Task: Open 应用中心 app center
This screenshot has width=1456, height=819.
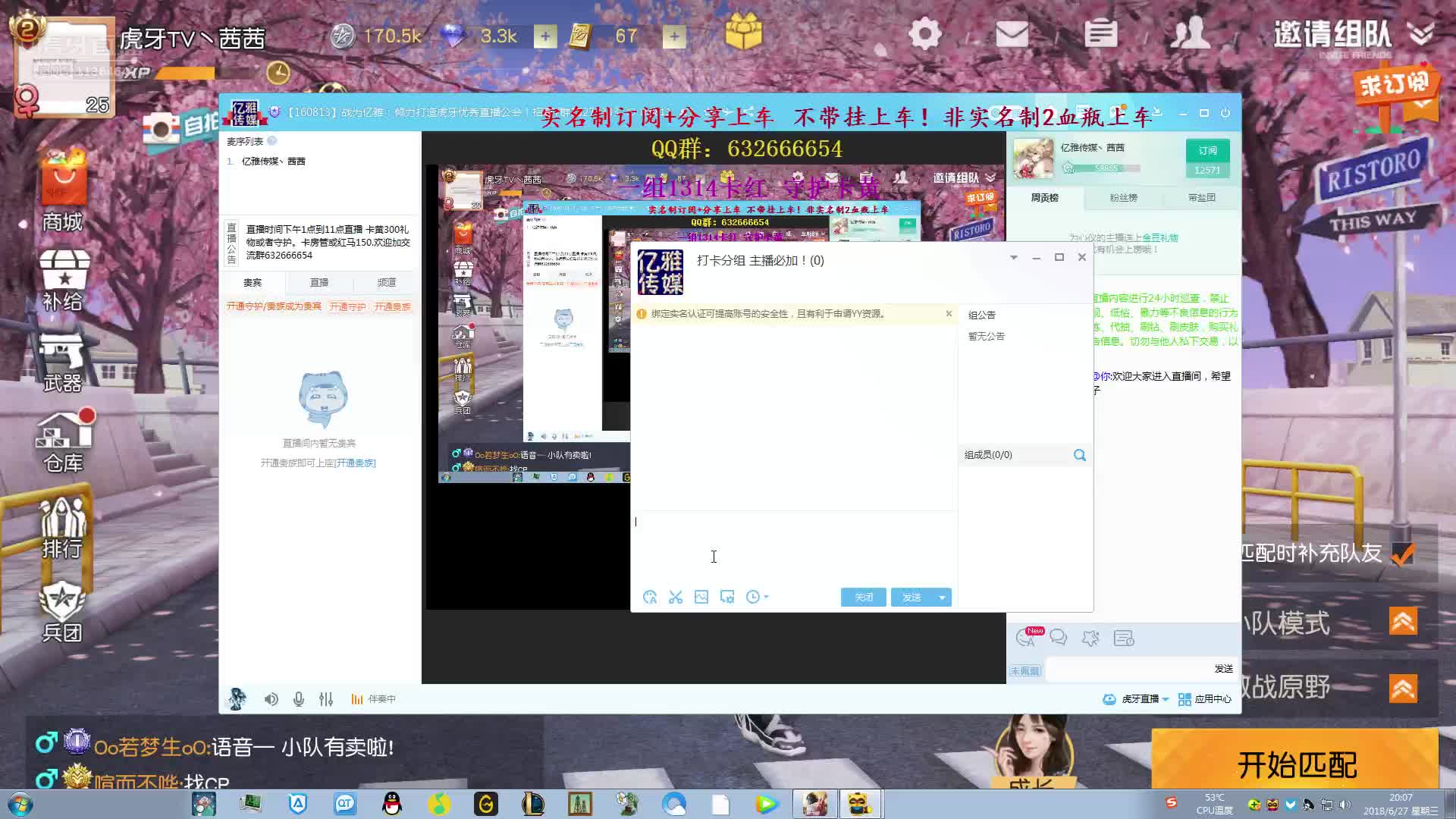Action: coord(1205,699)
